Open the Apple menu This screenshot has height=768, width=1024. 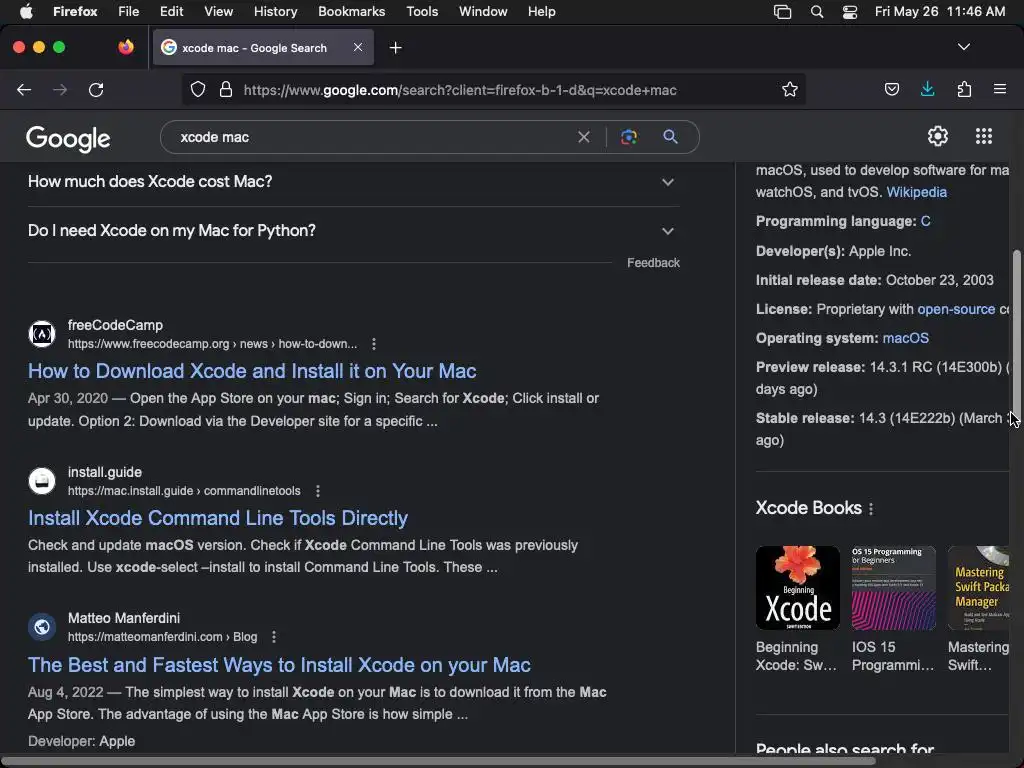(x=26, y=11)
